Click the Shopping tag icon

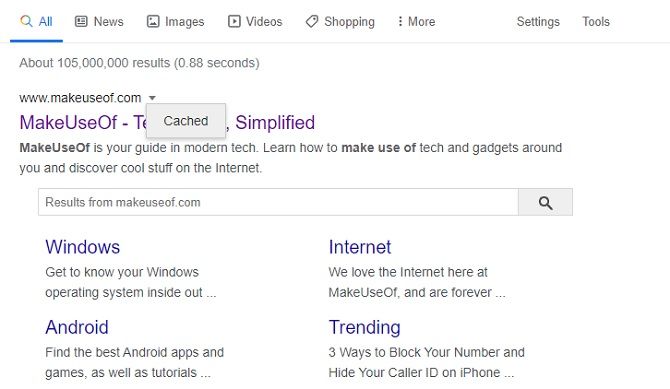coord(312,21)
